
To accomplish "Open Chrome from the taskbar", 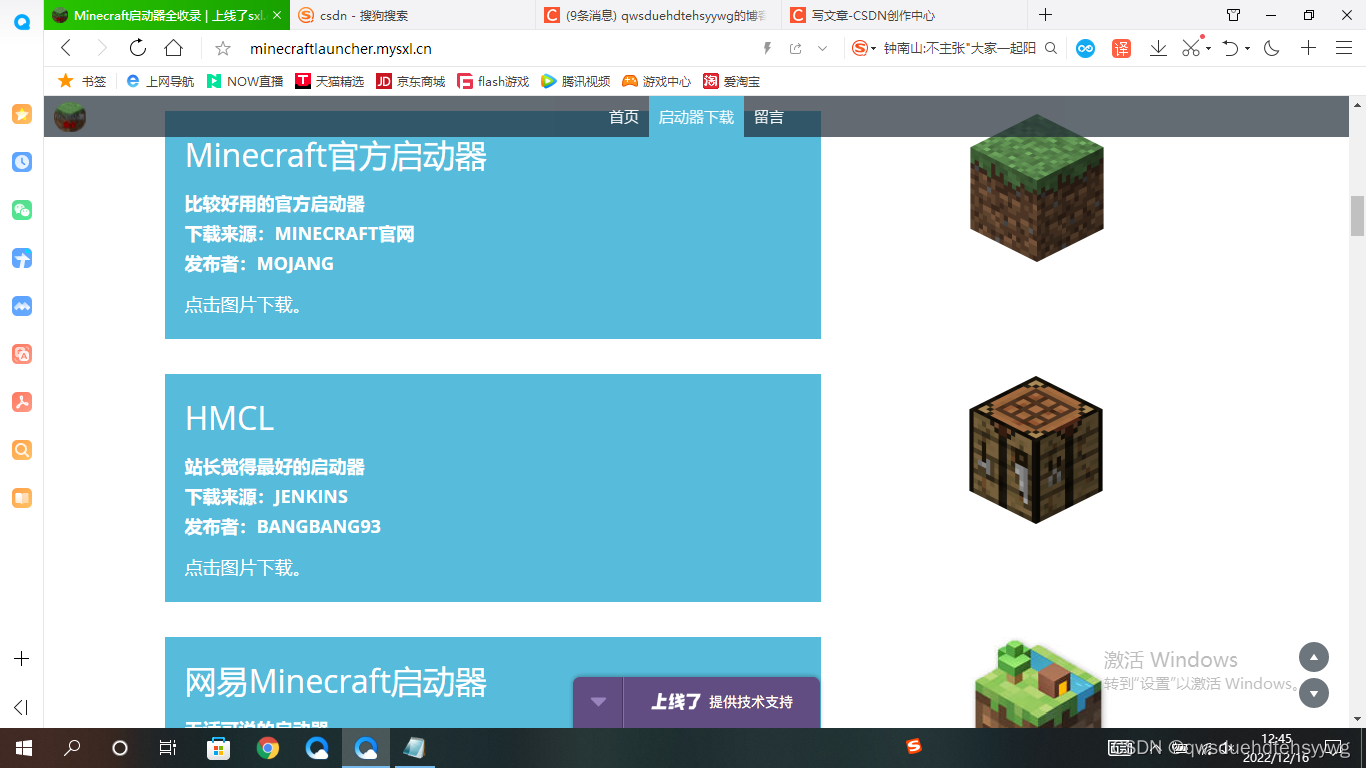I will coord(267,748).
